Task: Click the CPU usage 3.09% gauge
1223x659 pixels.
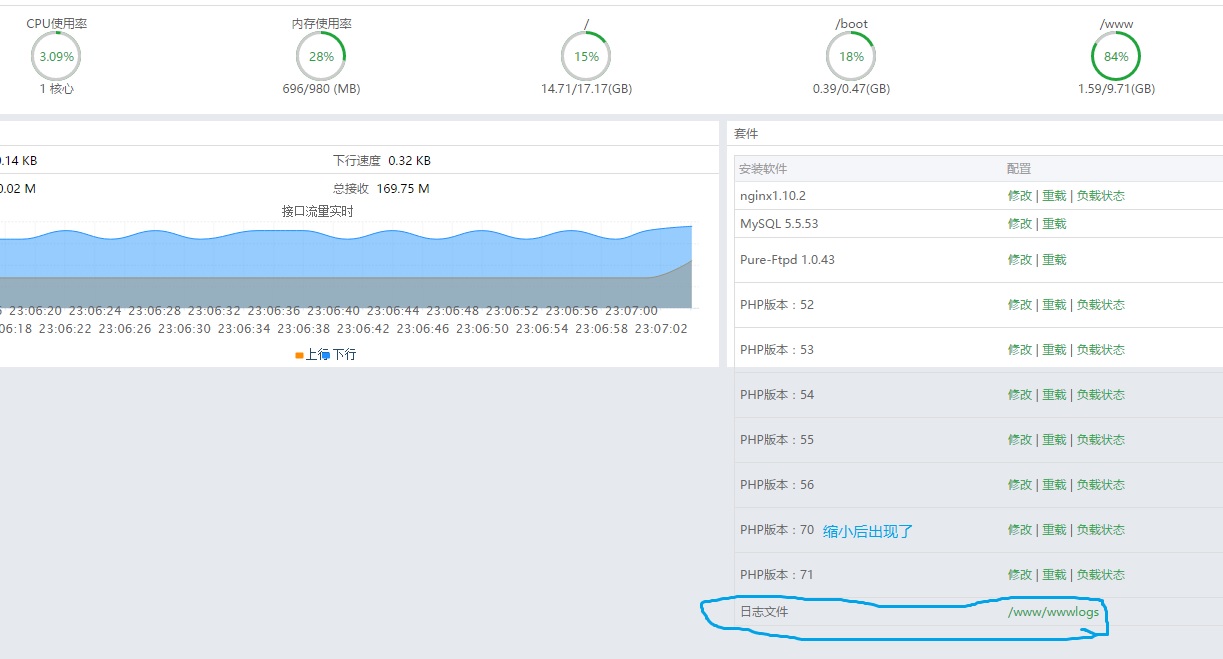Action: 56,56
